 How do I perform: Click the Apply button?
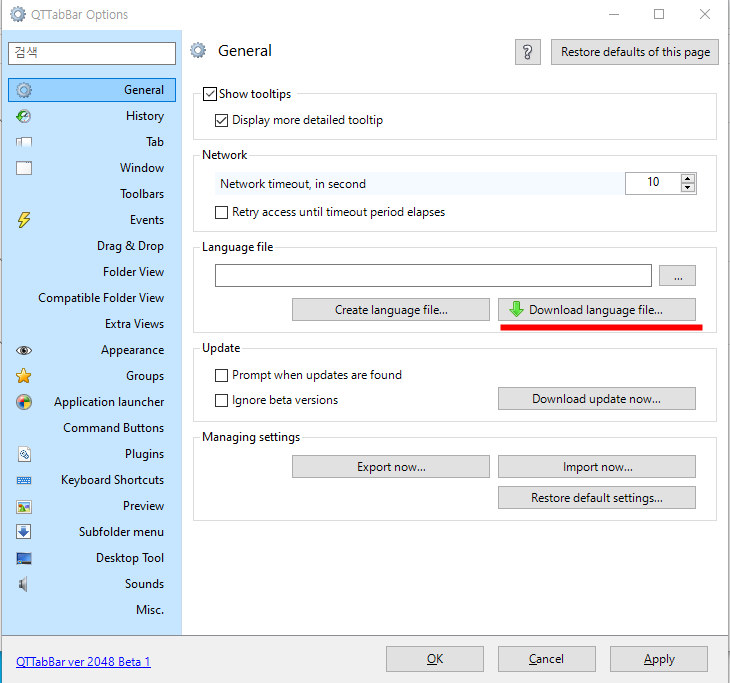coord(659,659)
